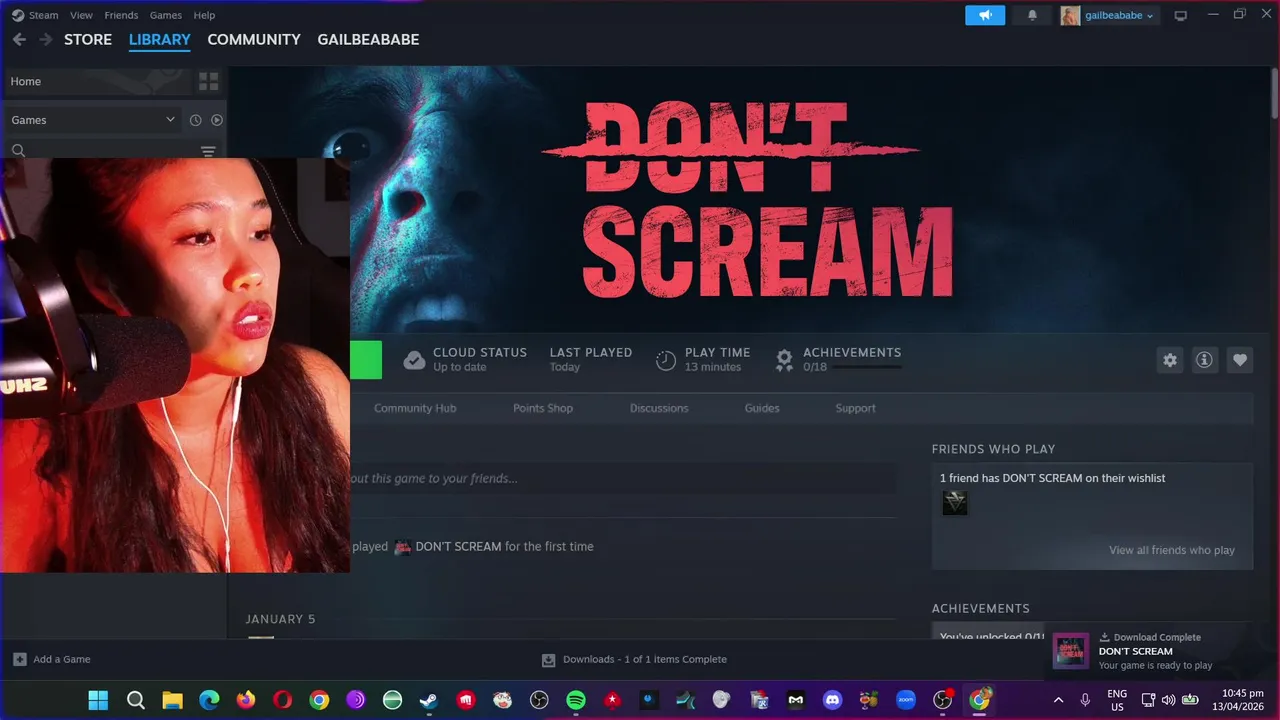Add game to favorites heart icon
1280x720 pixels.
(x=1240, y=360)
